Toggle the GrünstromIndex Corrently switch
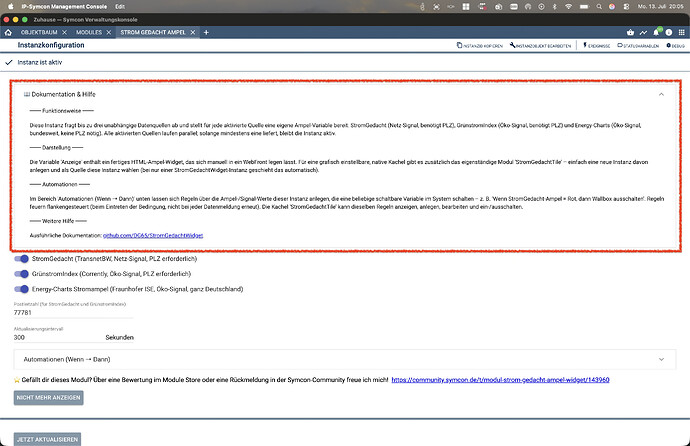690x446 pixels. [21, 274]
